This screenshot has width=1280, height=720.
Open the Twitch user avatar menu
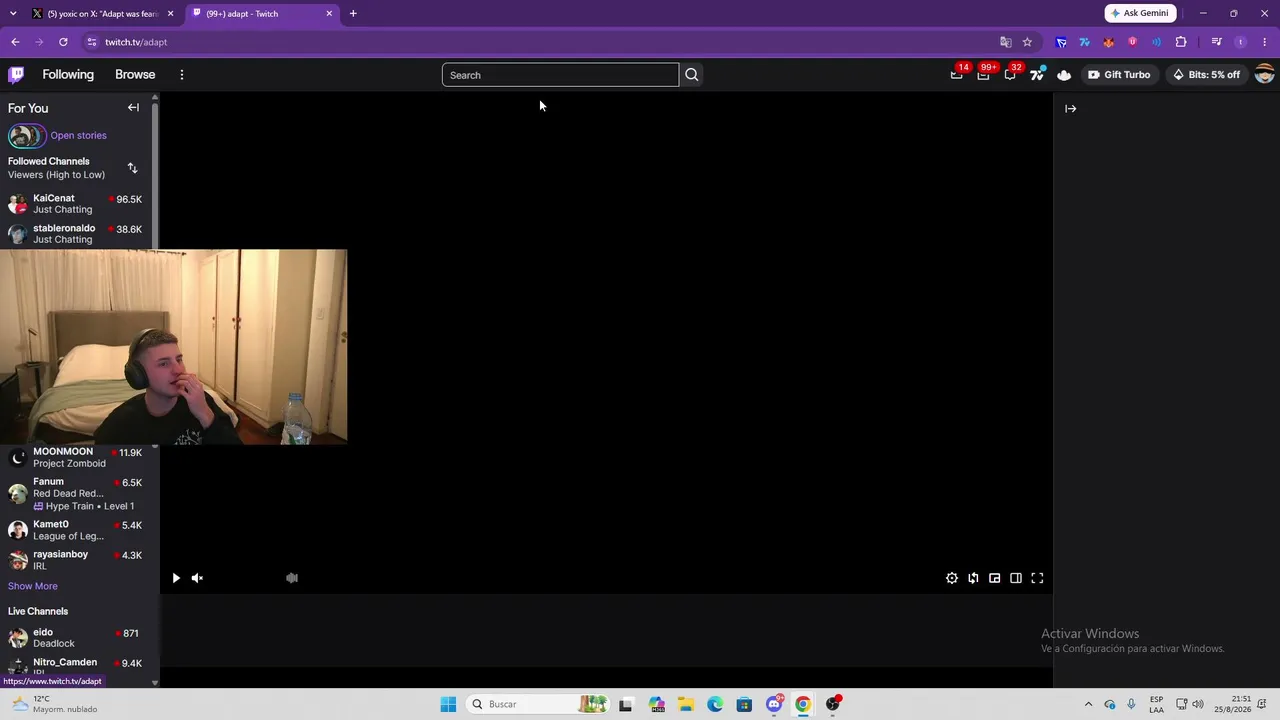tap(1264, 75)
